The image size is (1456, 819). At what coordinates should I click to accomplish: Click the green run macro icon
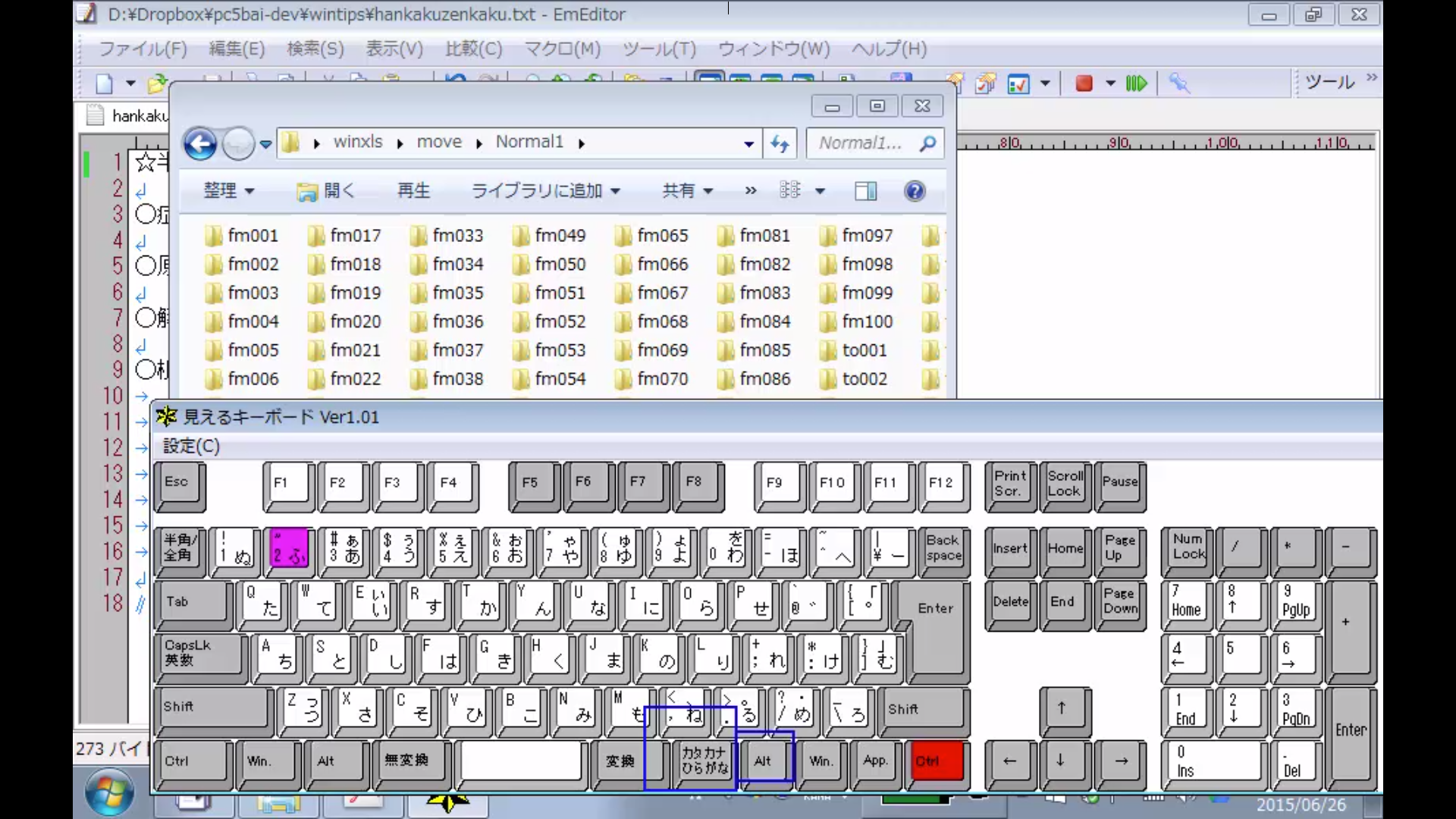click(x=1136, y=83)
